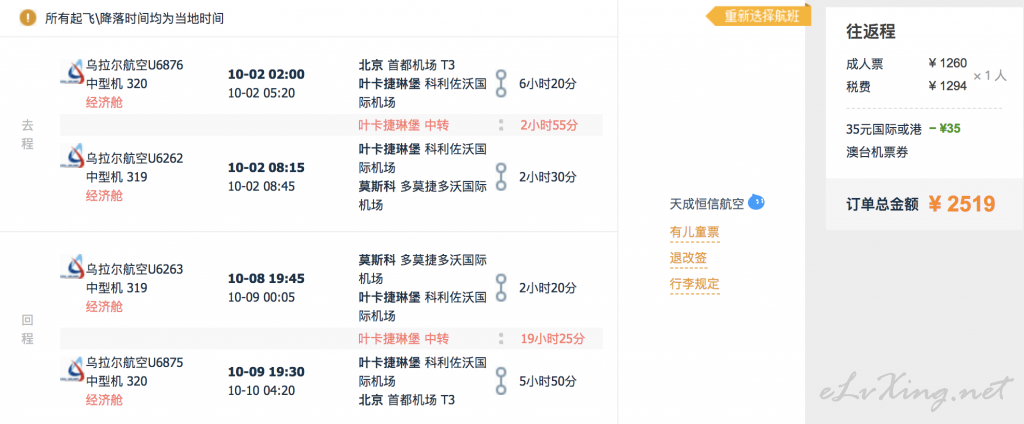Open the 退改签 policy link
Image resolution: width=1024 pixels, height=424 pixels.
(x=688, y=258)
